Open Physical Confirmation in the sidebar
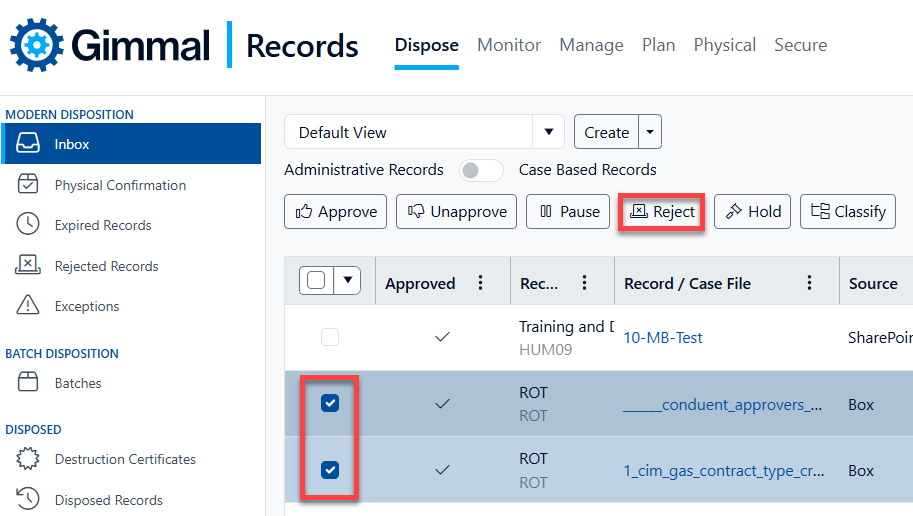Image resolution: width=913 pixels, height=516 pixels. (x=119, y=185)
